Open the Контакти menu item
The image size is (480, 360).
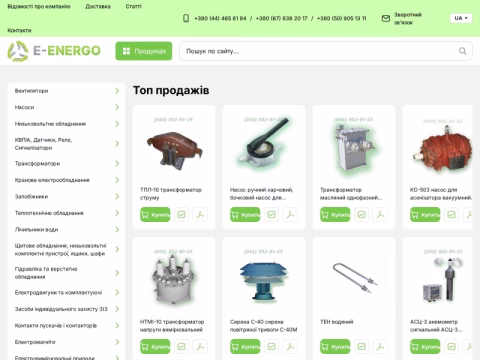tap(19, 30)
